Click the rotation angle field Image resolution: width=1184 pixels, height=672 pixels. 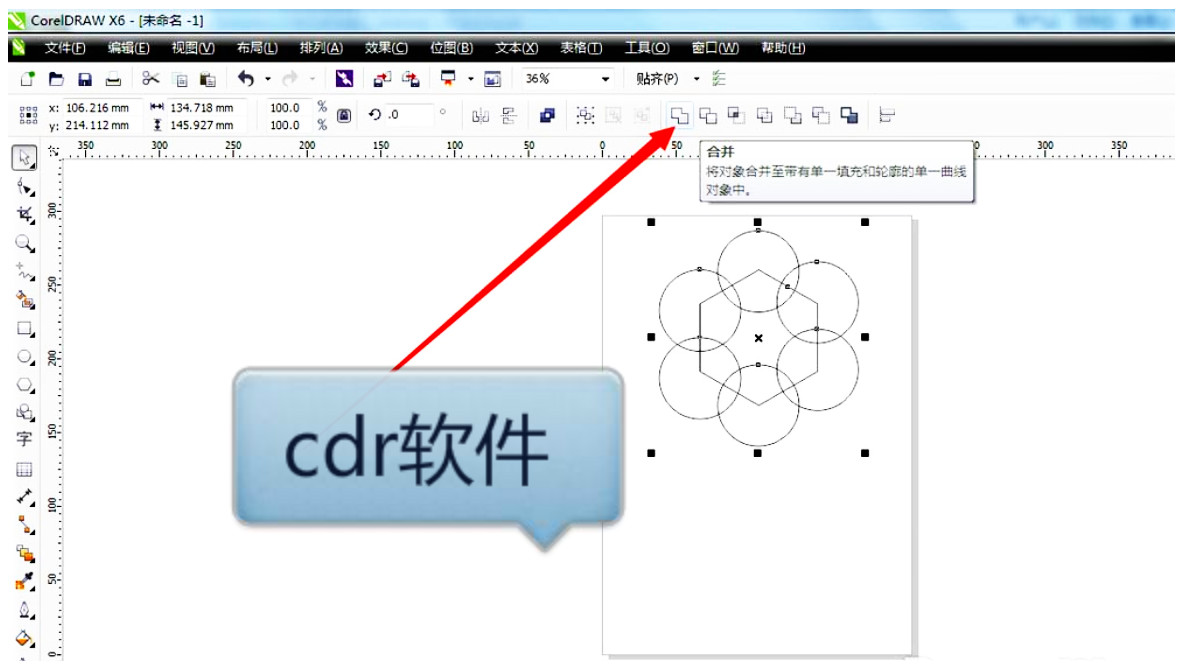coord(409,115)
